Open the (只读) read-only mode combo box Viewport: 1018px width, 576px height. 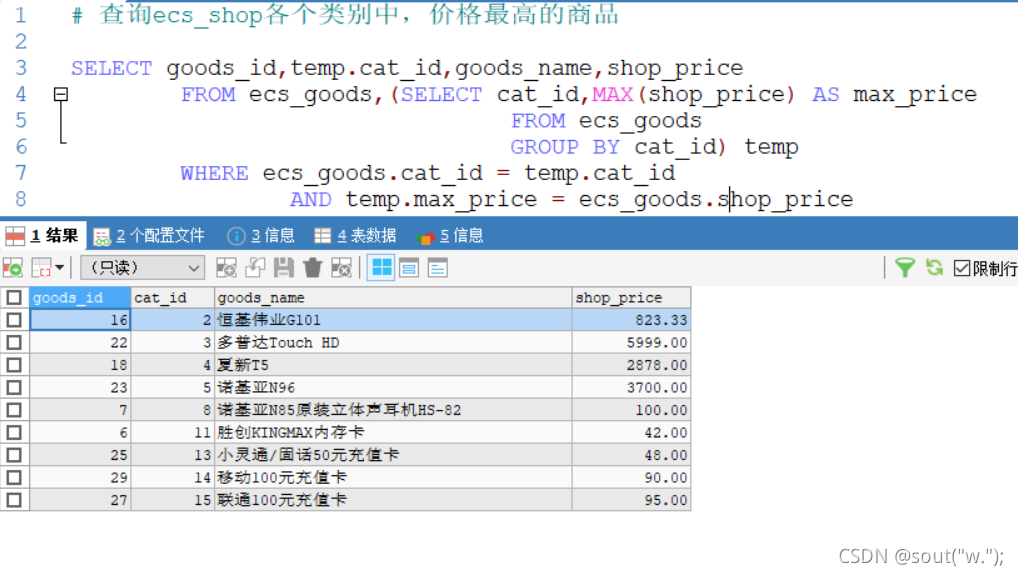142,268
